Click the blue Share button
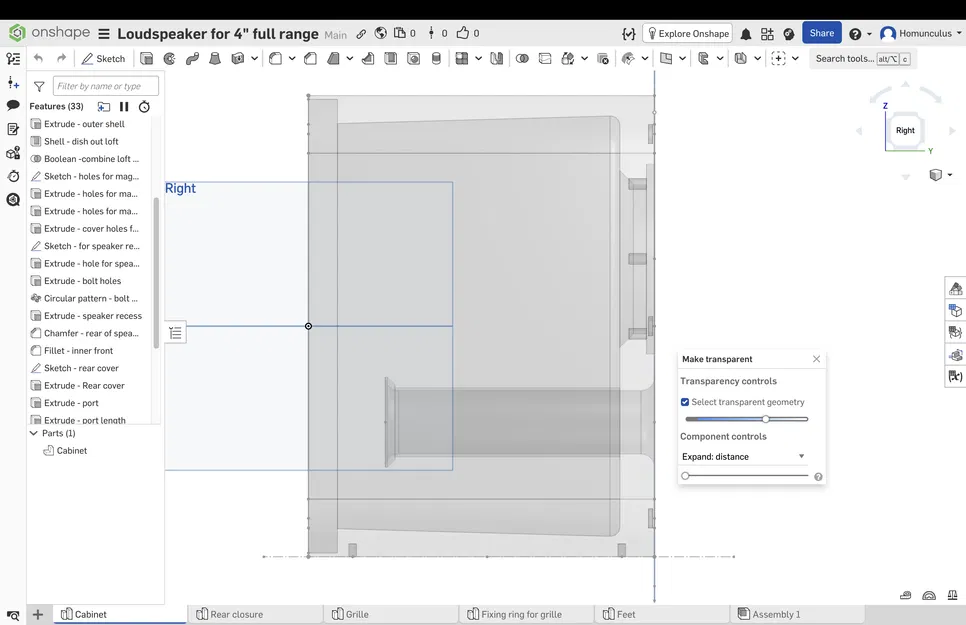This screenshot has height=625, width=966. pos(821,33)
